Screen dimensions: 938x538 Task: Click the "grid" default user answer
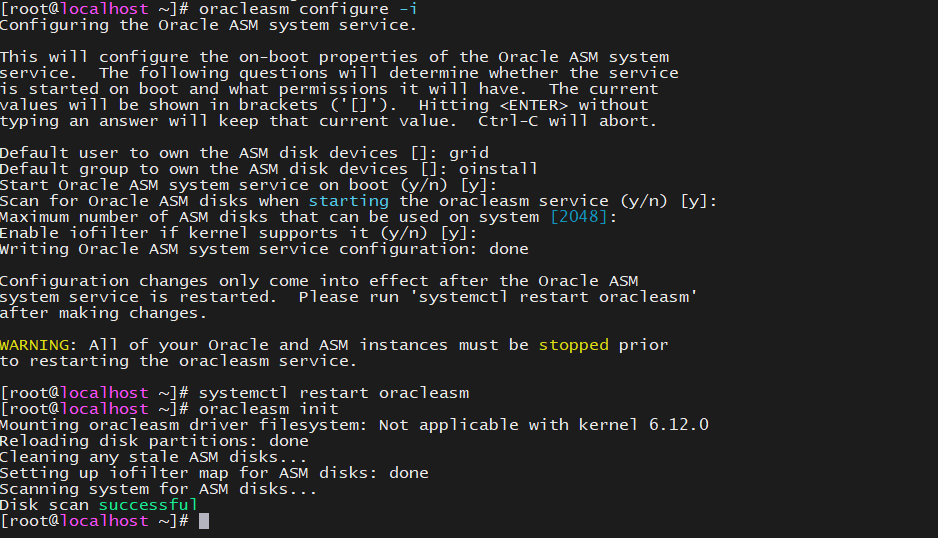[x=469, y=153]
